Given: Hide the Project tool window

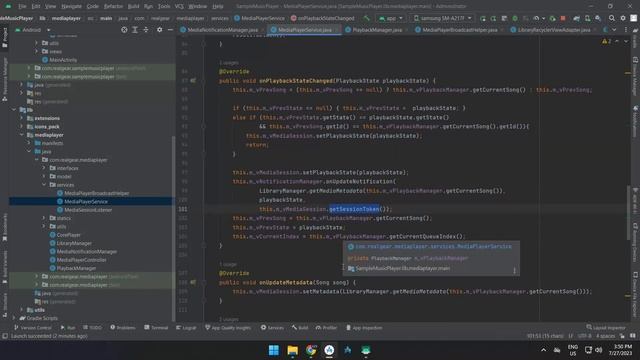Looking at the screenshot, I should tap(170, 30).
